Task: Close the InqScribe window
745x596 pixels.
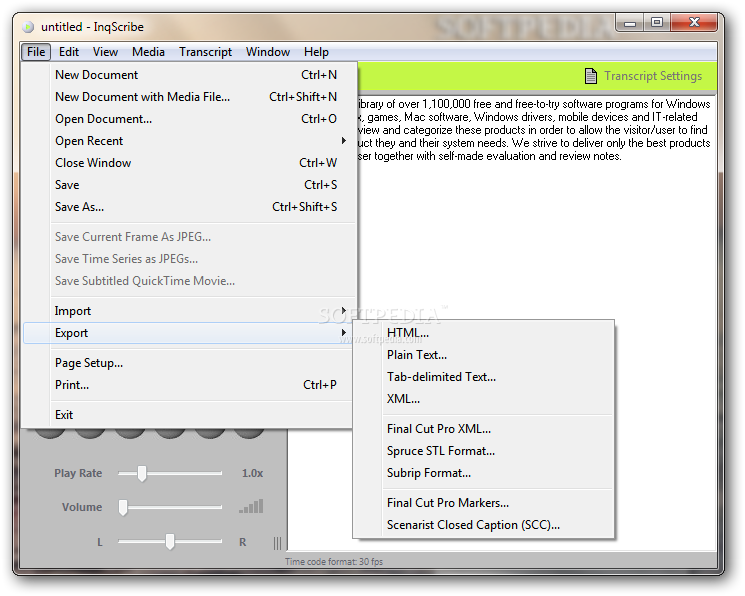Action: click(x=694, y=23)
